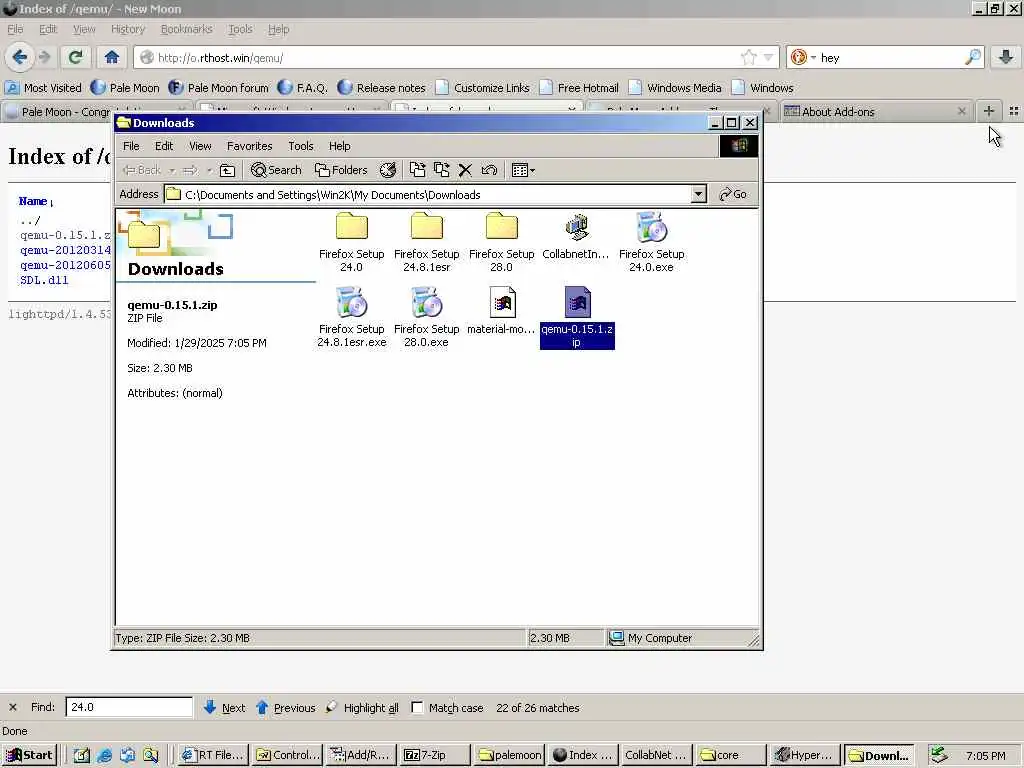Viewport: 1024px width, 768px height.
Task: Open a new browser tab with plus button
Action: click(989, 111)
